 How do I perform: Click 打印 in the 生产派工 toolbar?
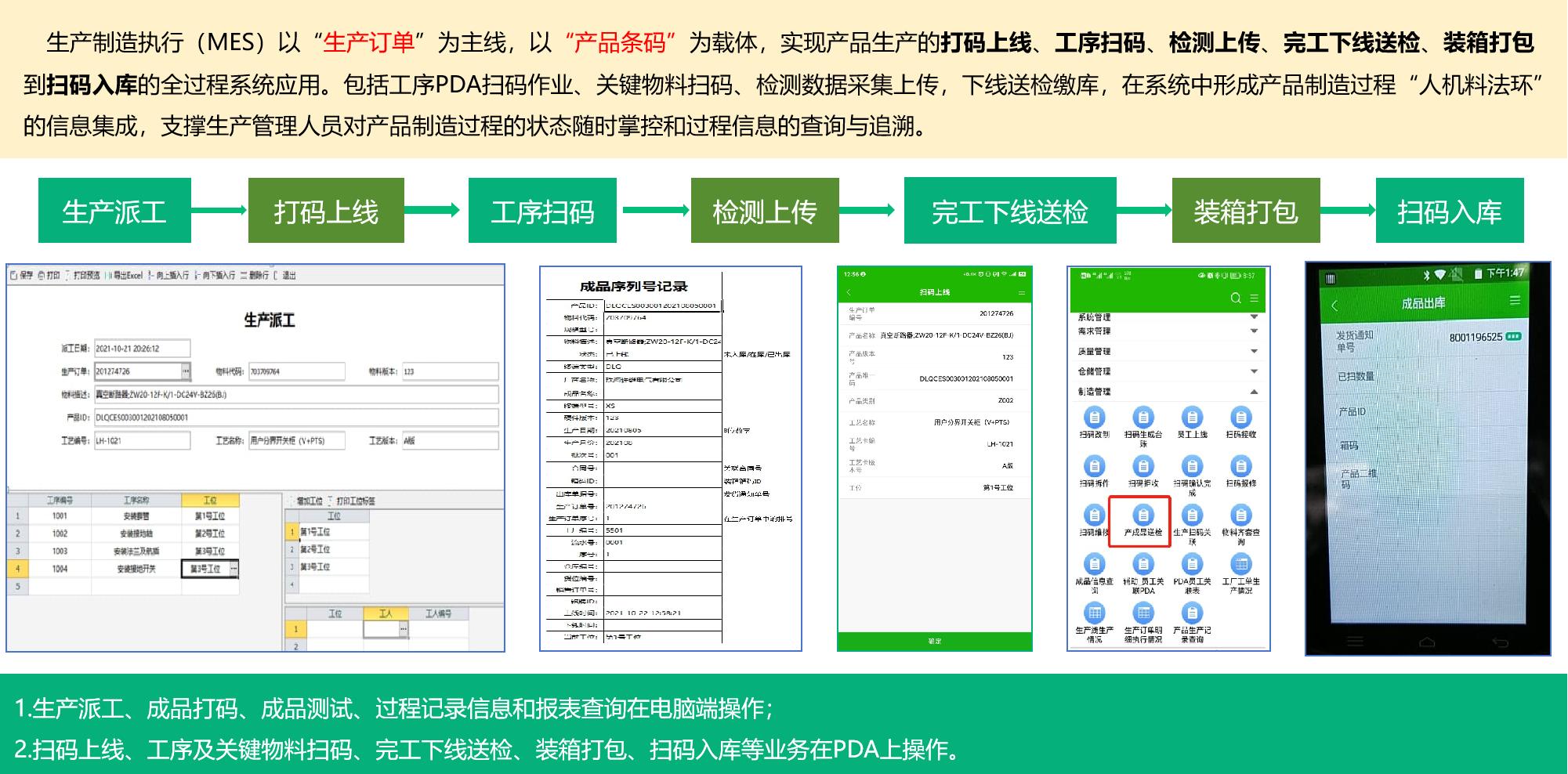(49, 276)
